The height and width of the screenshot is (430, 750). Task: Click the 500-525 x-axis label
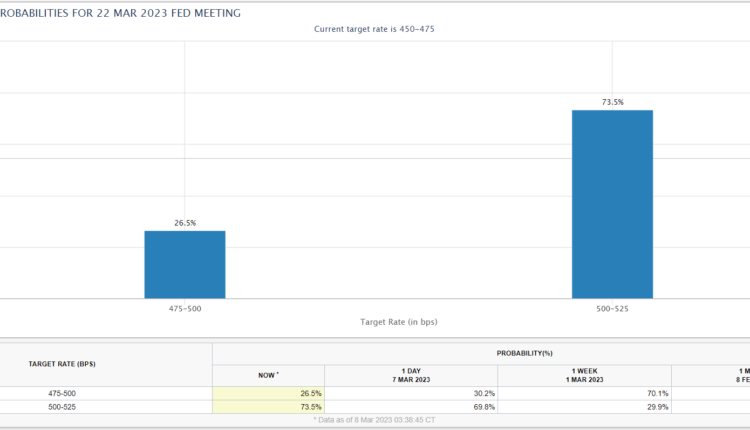pos(612,309)
